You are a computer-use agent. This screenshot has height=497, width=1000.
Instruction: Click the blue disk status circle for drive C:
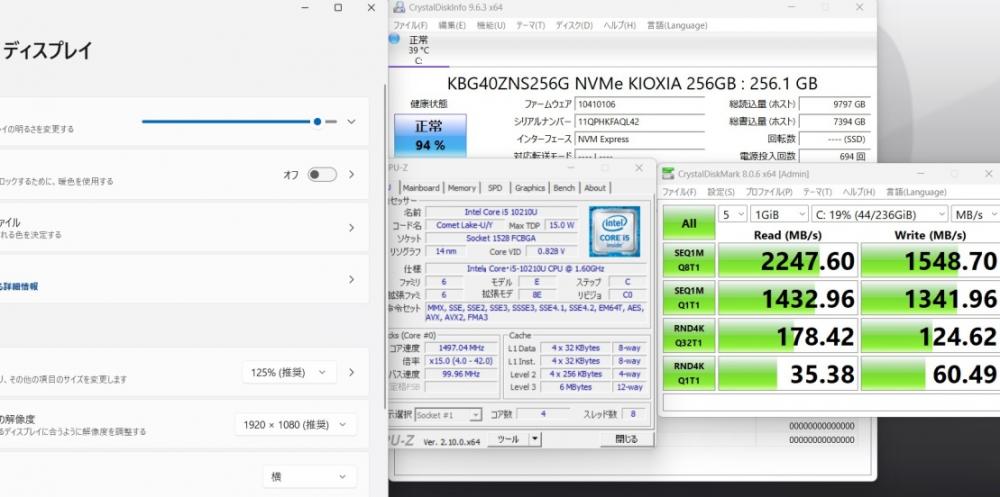(393, 39)
